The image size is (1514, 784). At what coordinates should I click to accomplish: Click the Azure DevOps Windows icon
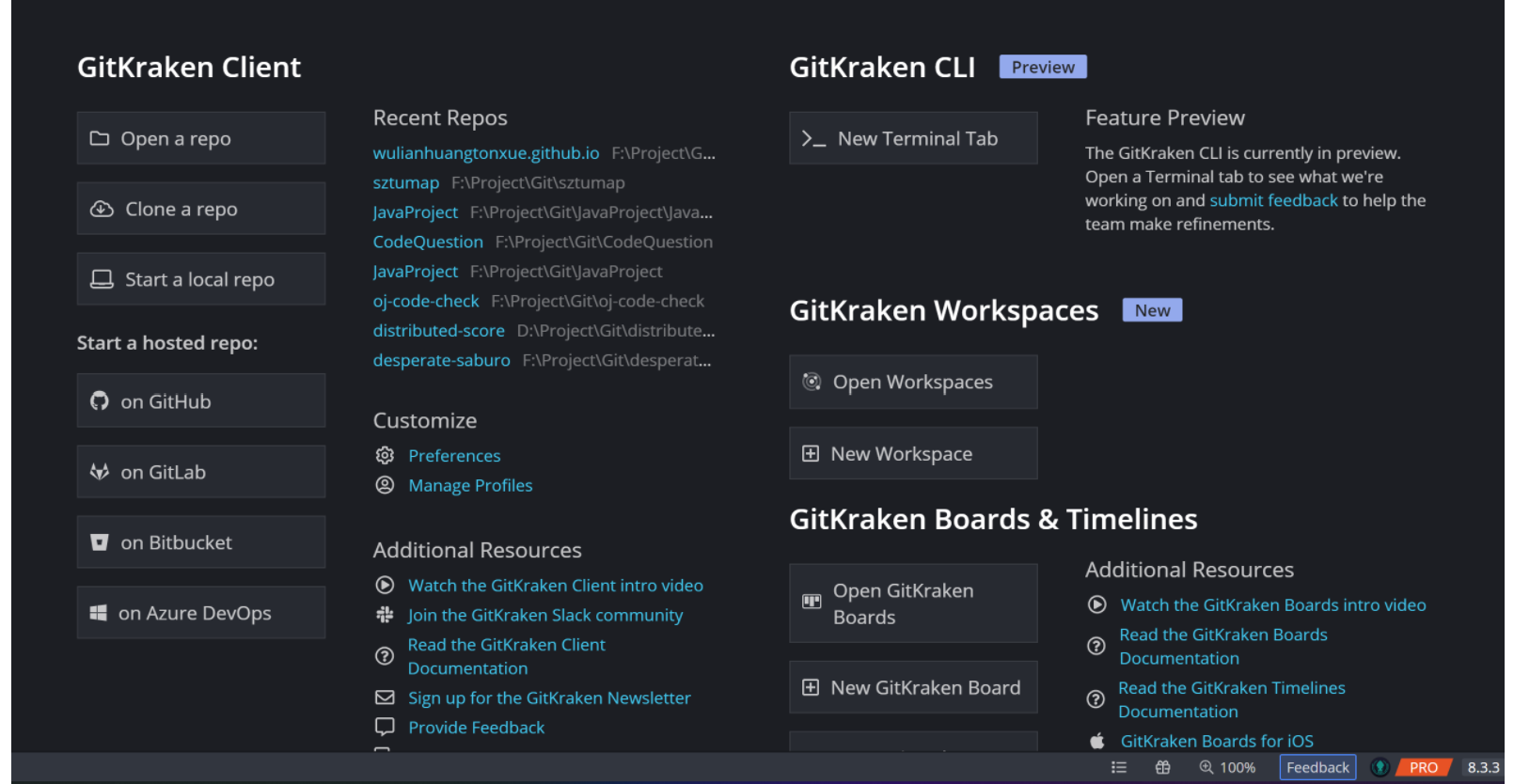(x=98, y=613)
